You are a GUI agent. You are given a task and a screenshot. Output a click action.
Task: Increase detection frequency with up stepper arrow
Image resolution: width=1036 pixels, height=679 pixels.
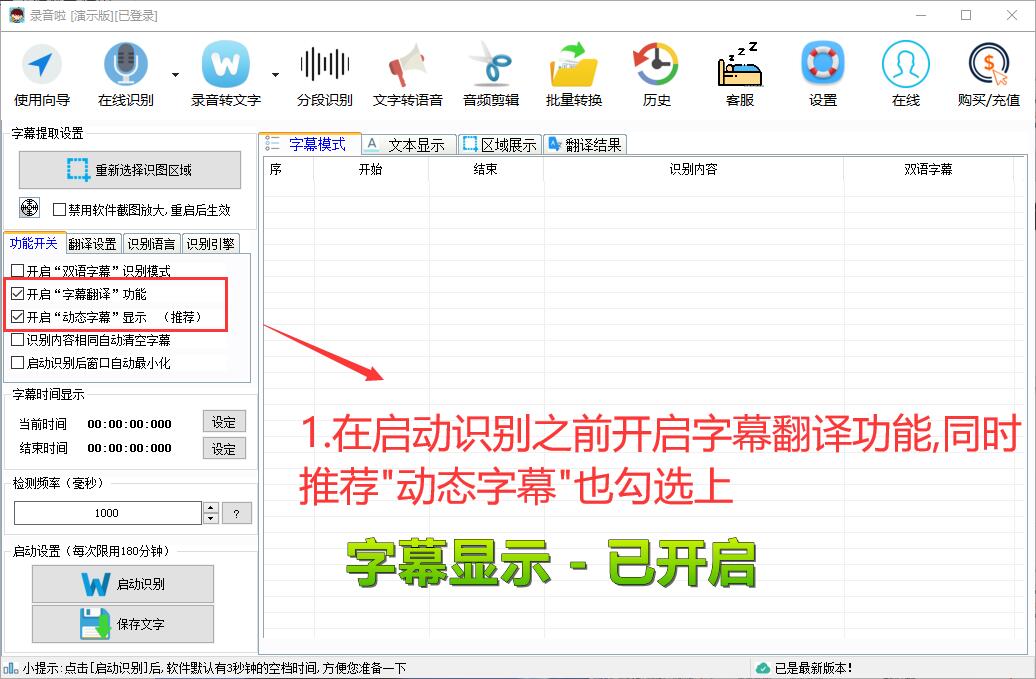coord(209,507)
